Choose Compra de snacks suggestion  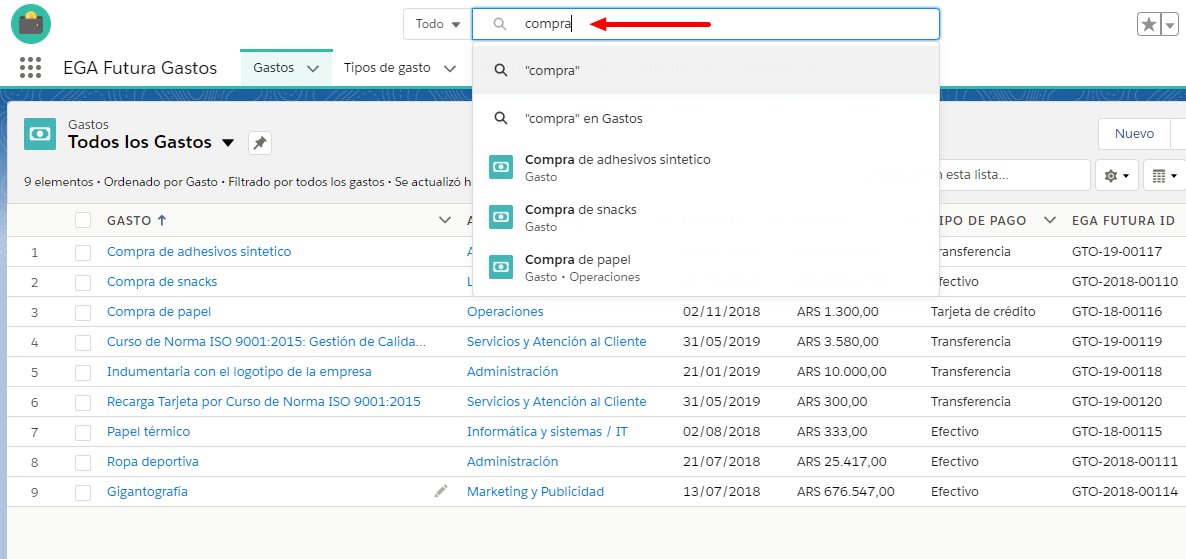click(x=706, y=217)
